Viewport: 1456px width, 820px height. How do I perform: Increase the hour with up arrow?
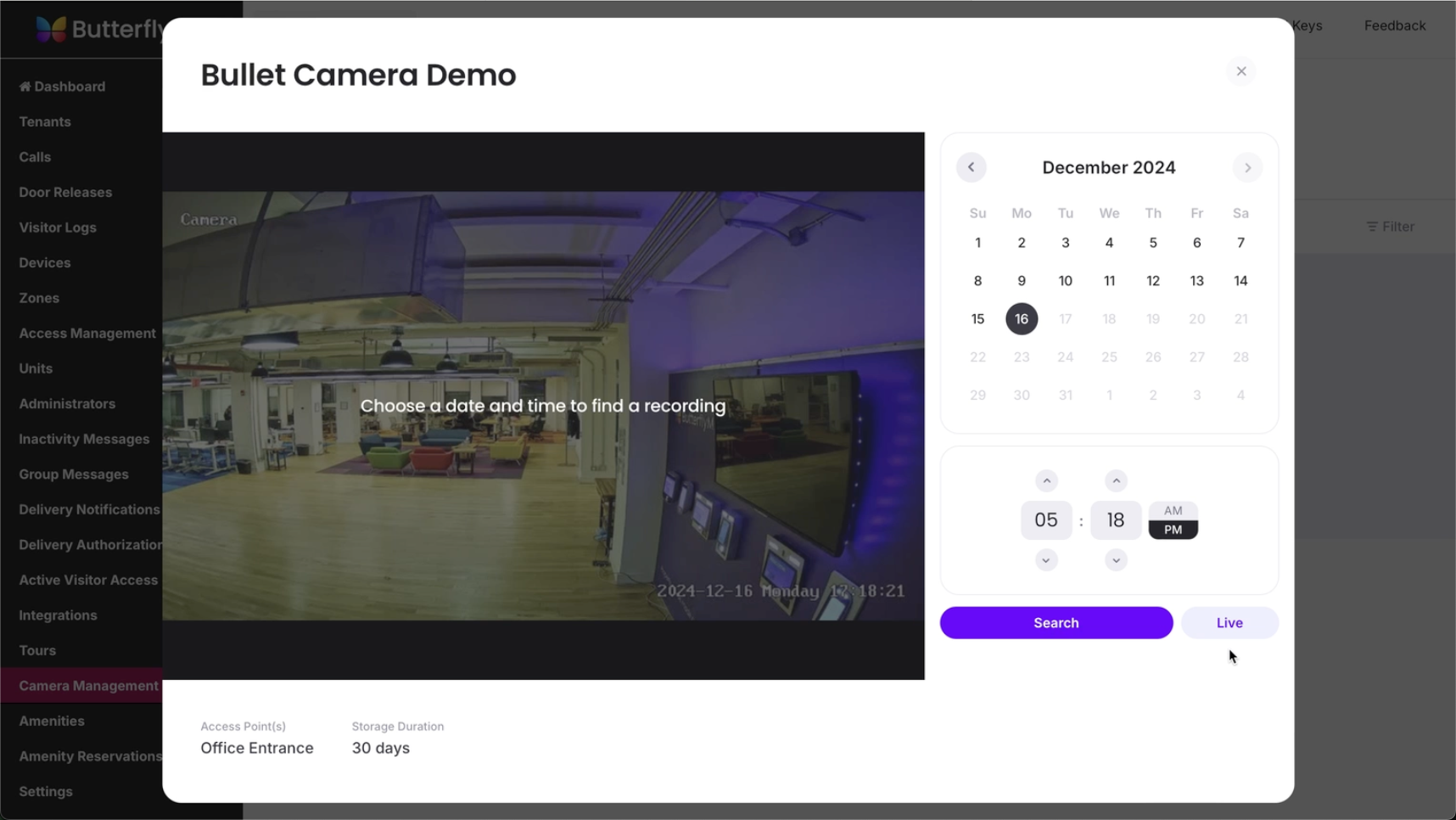[1046, 481]
